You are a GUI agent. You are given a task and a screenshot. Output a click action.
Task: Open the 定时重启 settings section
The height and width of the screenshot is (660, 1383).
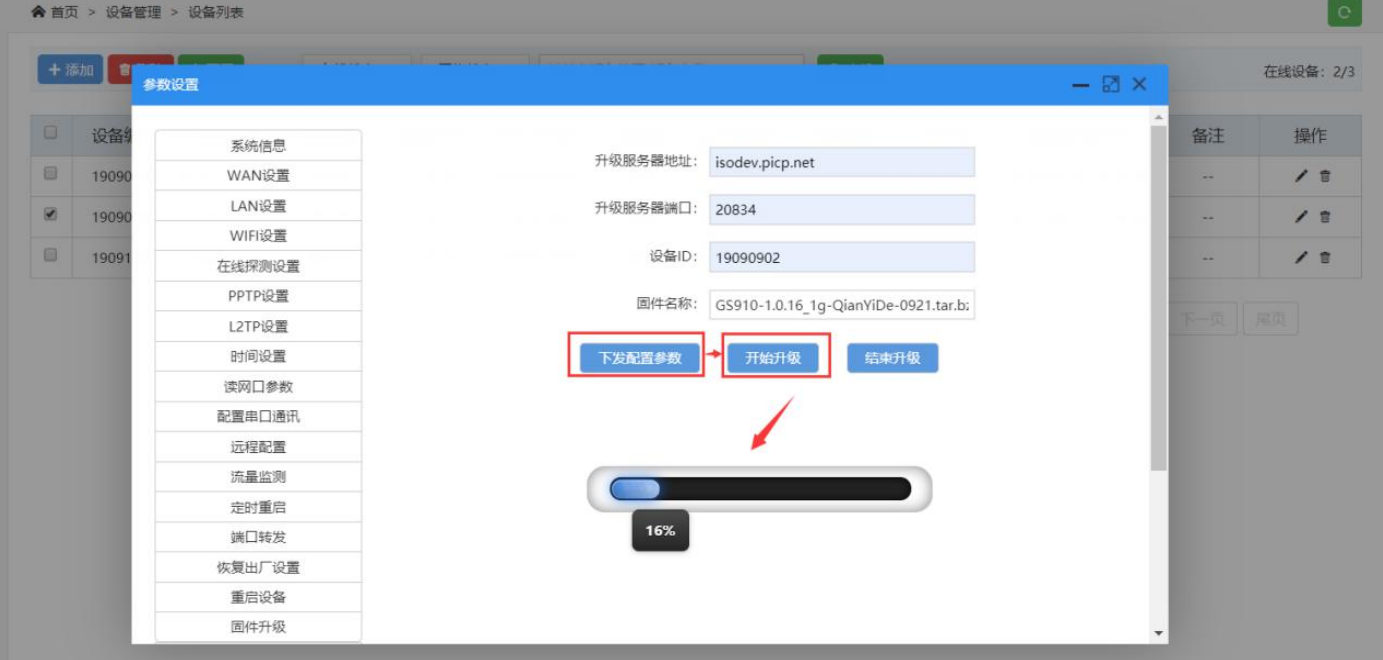tap(257, 507)
